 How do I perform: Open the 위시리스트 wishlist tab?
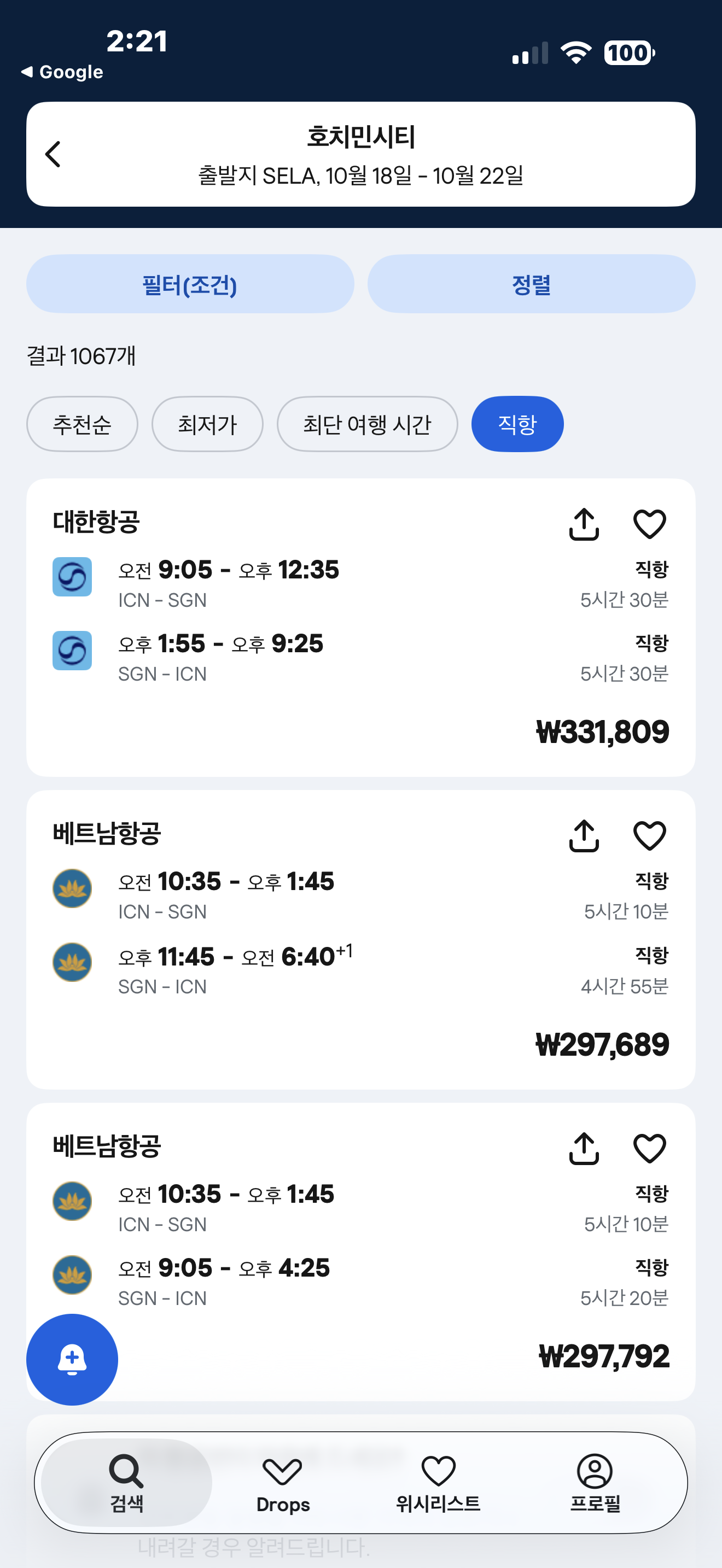tap(438, 1483)
